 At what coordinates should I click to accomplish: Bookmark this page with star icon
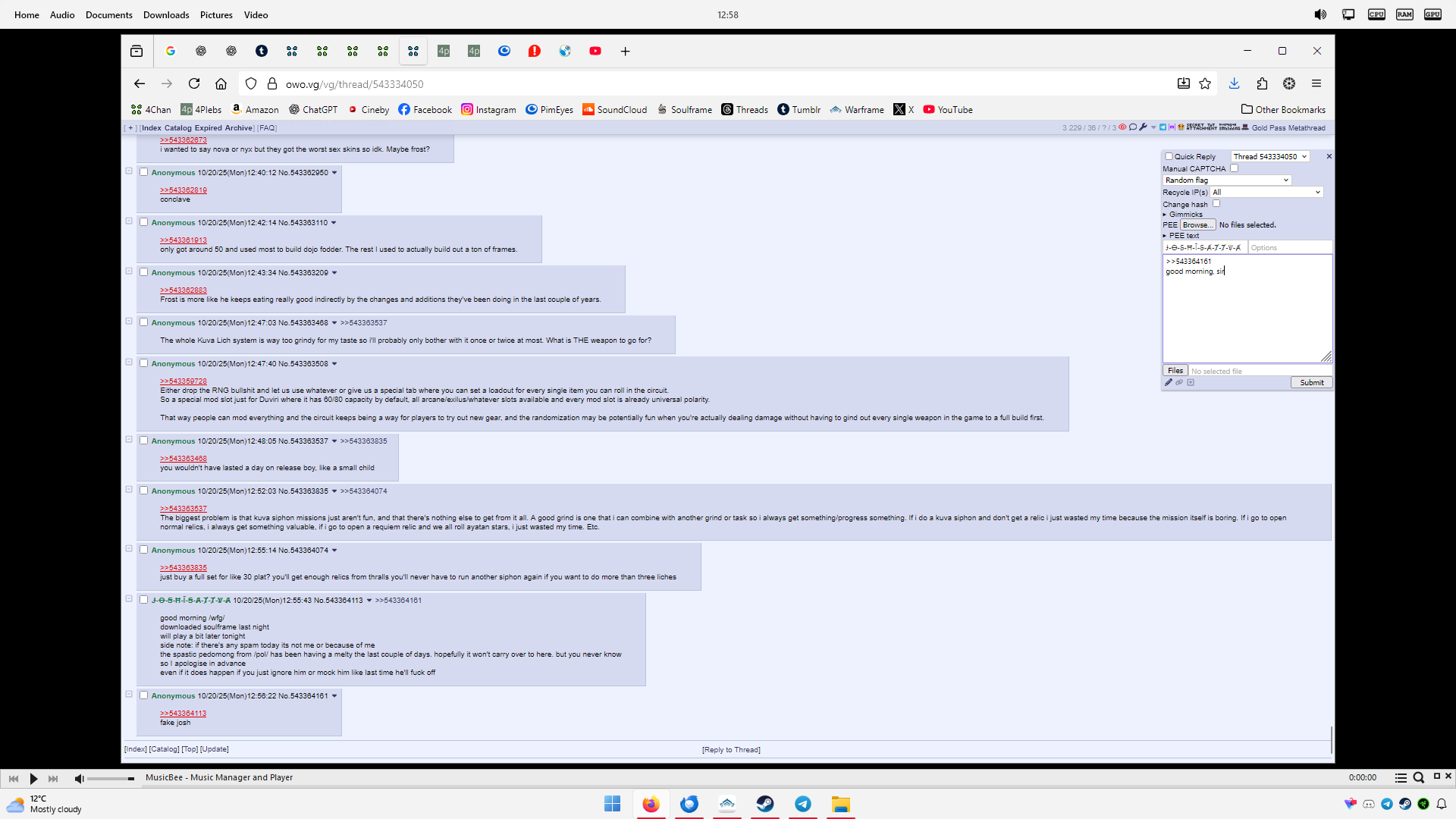point(1205,83)
